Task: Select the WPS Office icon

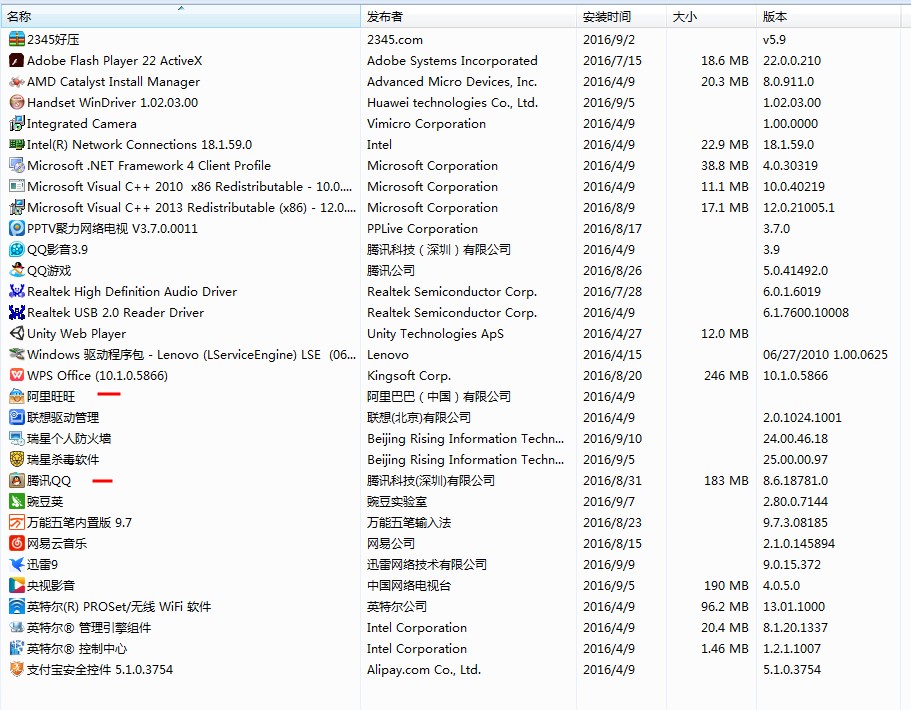Action: [17, 375]
